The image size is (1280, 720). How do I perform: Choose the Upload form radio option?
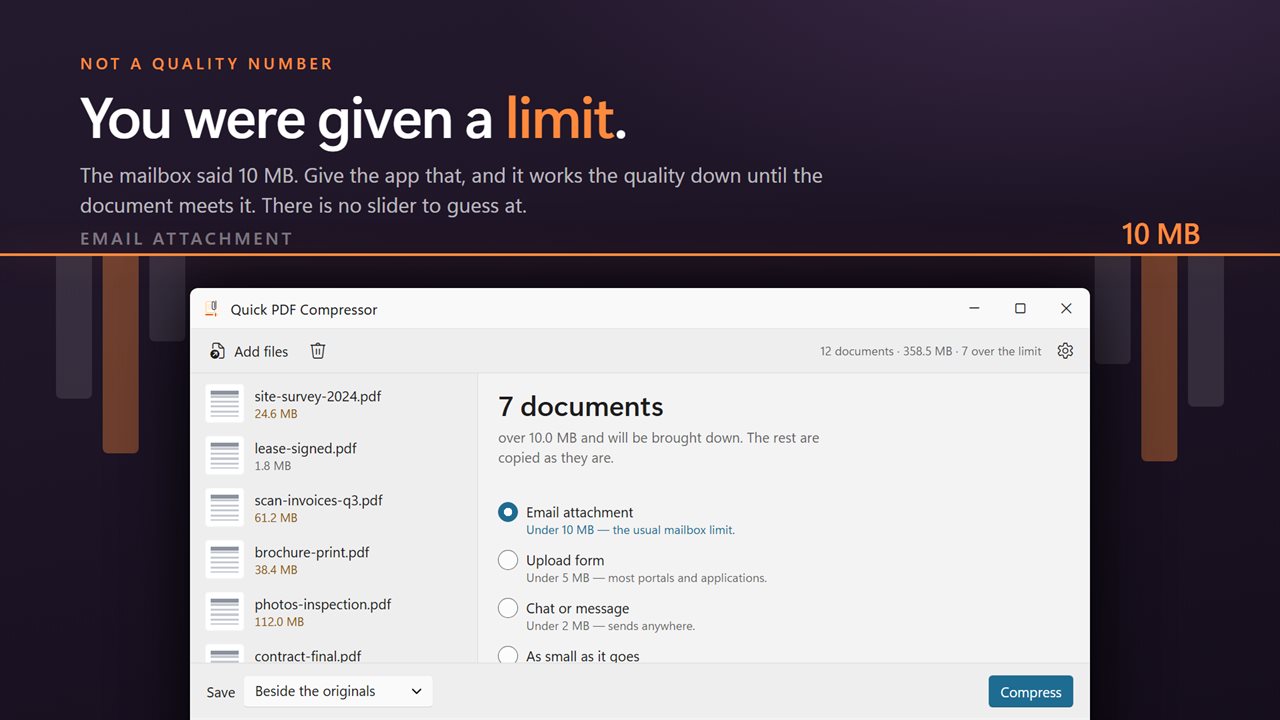tap(508, 560)
